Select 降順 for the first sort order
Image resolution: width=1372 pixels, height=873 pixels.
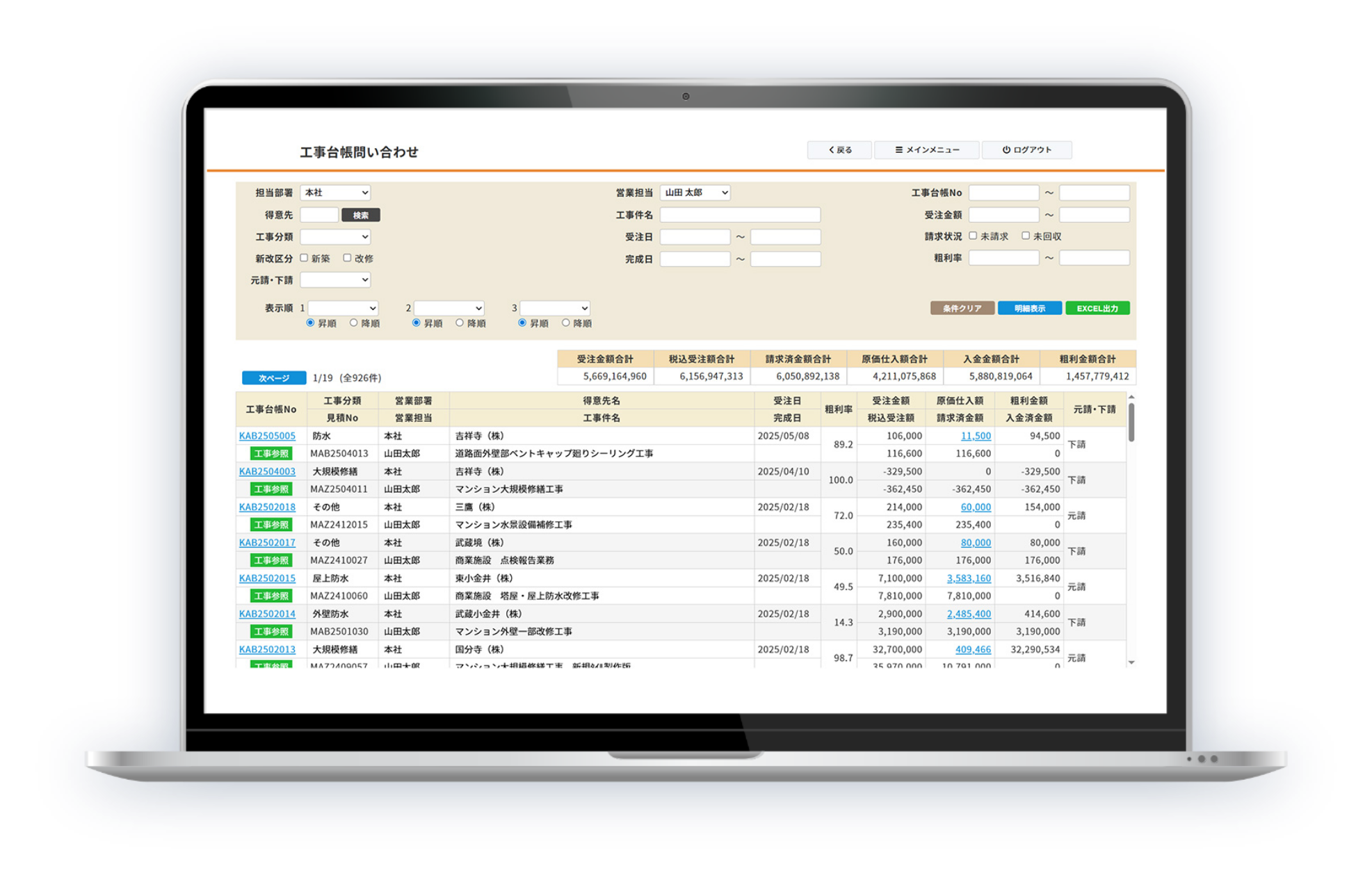tap(355, 323)
